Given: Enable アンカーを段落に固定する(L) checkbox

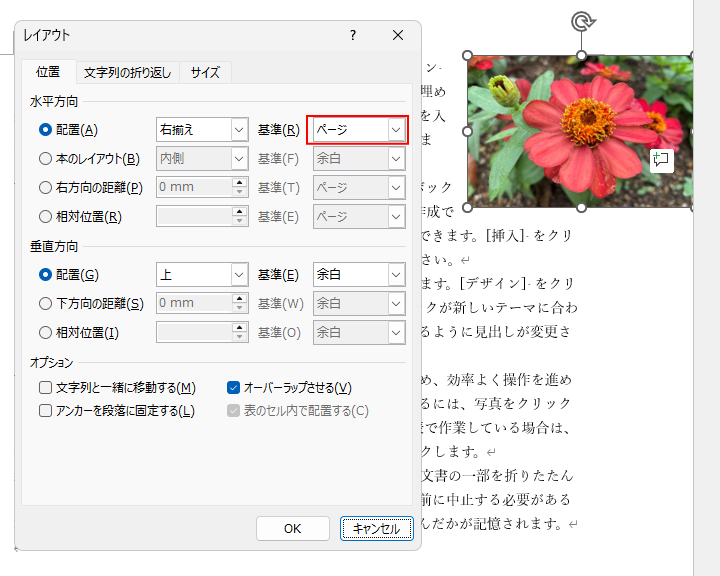Looking at the screenshot, I should coord(45,411).
